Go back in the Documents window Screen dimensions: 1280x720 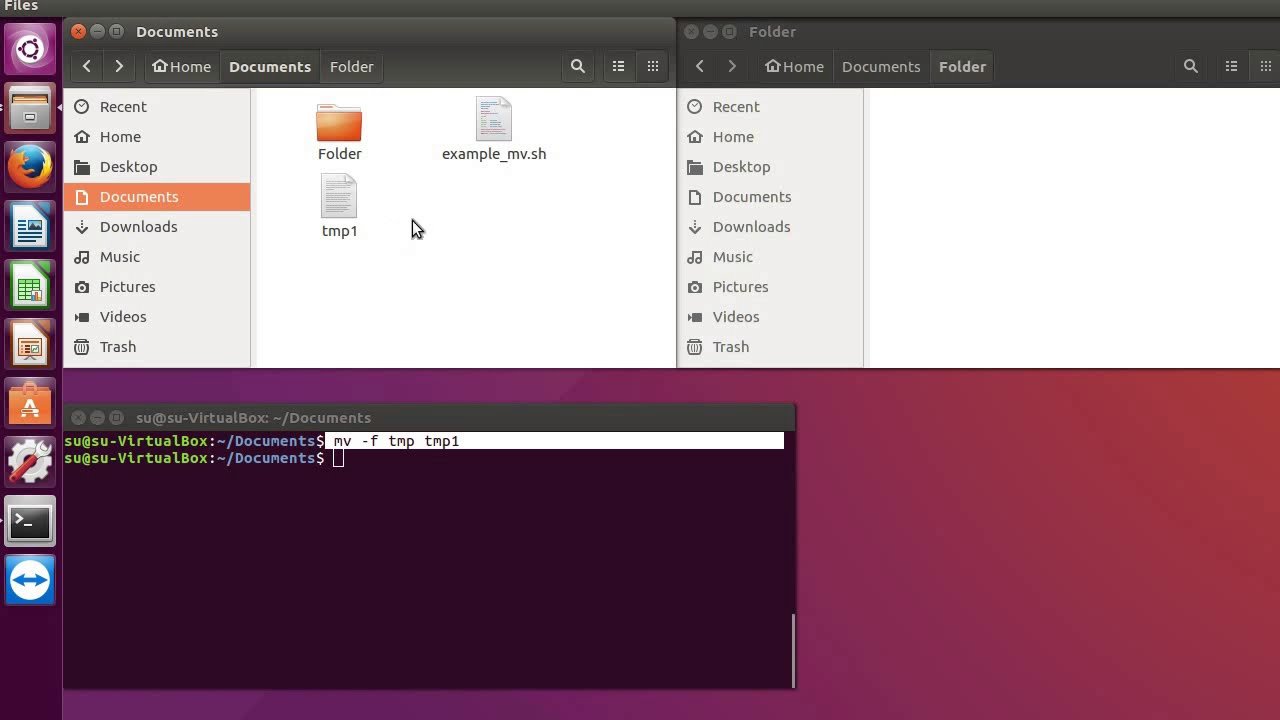87,66
